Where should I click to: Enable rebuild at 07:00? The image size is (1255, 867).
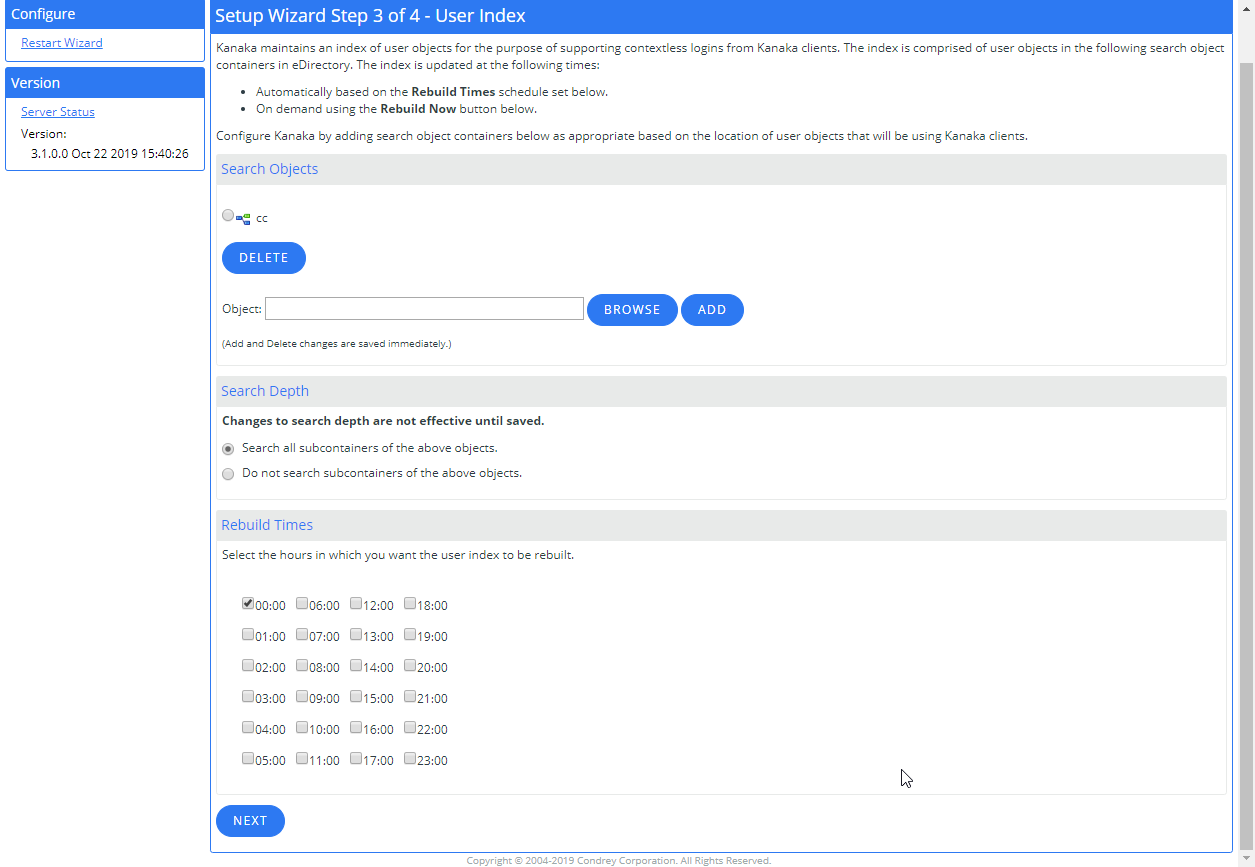pos(302,634)
